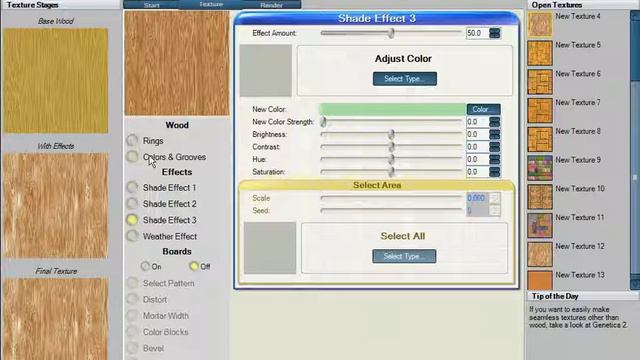Click the Adjust Color gray preview box

click(266, 71)
